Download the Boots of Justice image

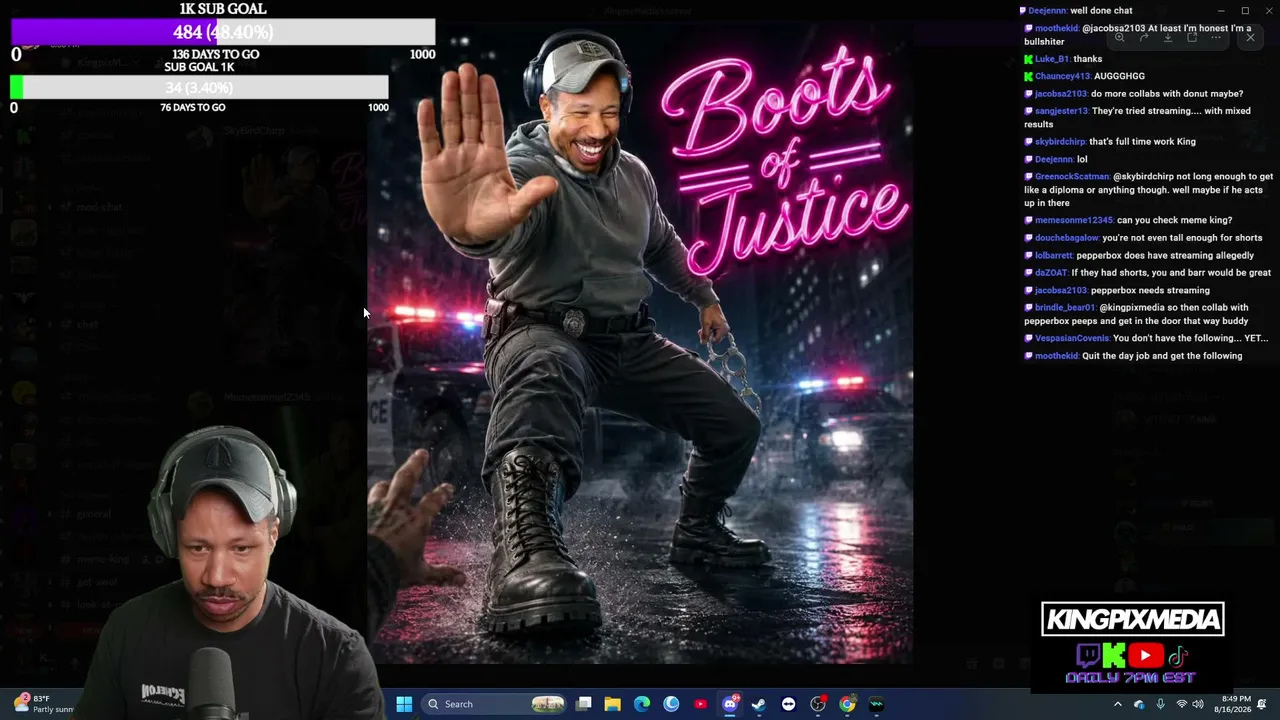pos(1168,37)
